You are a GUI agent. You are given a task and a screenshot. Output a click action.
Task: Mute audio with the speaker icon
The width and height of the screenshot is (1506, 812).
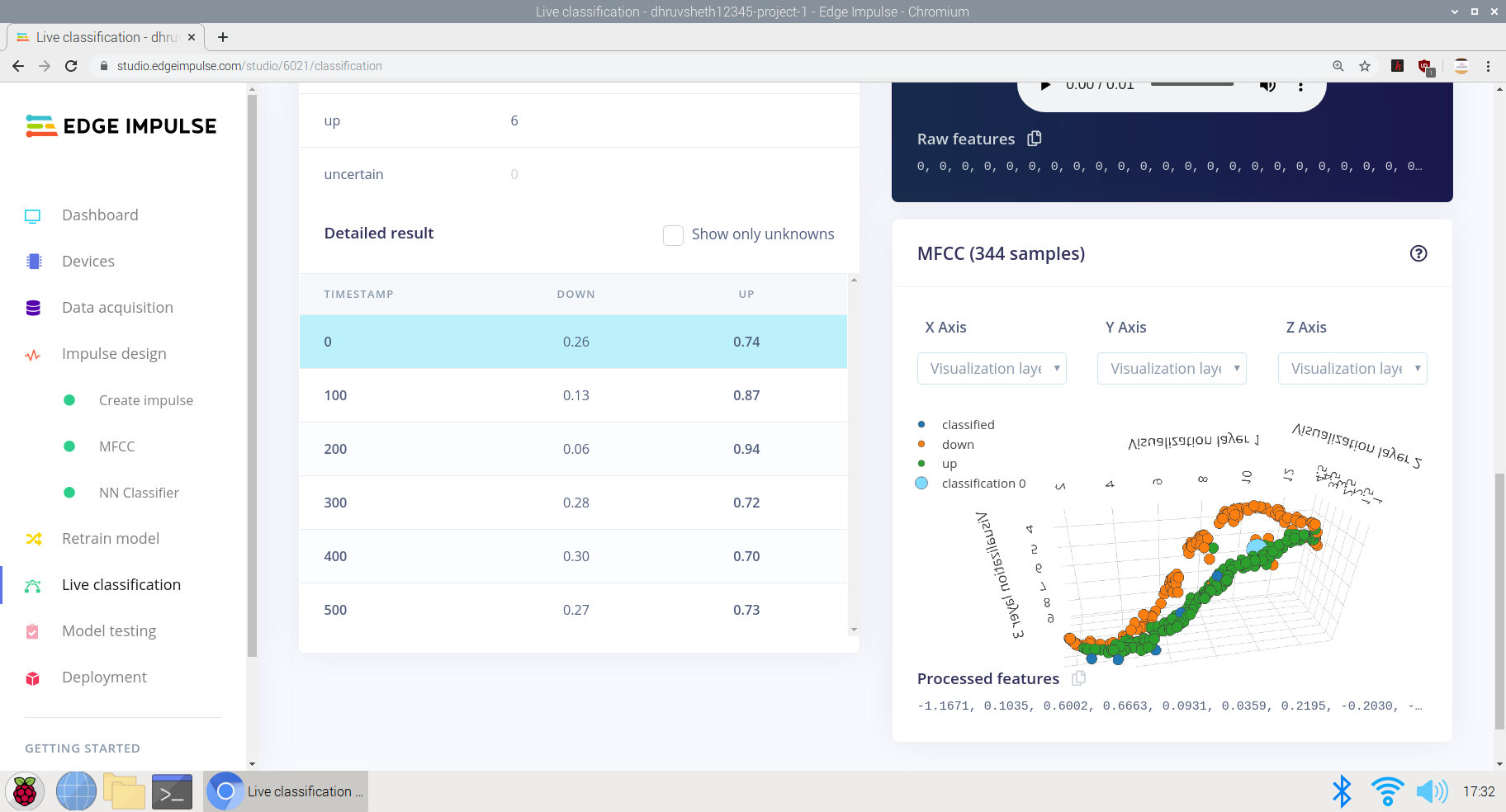tap(1267, 86)
